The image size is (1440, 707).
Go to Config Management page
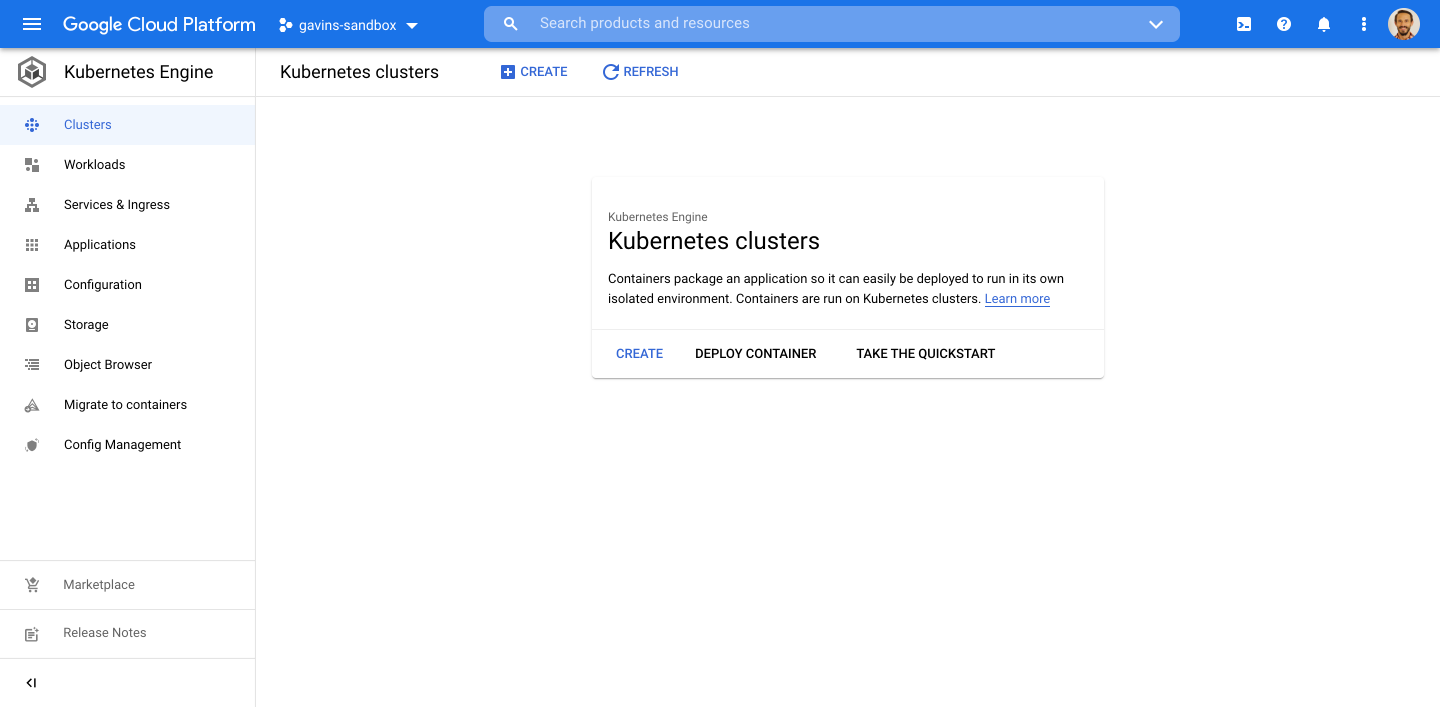click(x=122, y=445)
